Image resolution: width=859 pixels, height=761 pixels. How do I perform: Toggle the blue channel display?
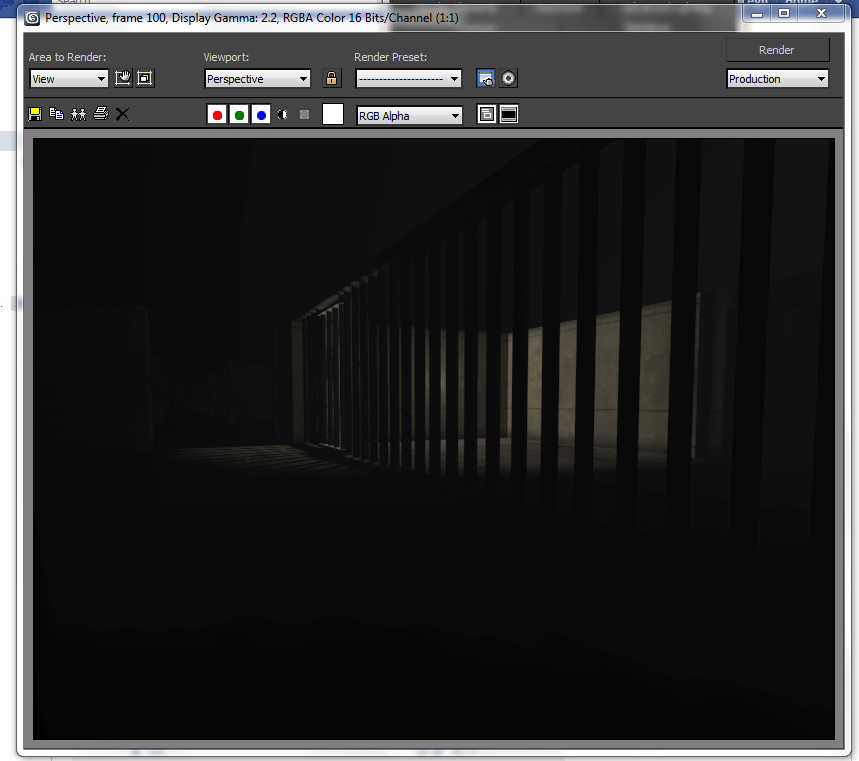pyautogui.click(x=261, y=115)
